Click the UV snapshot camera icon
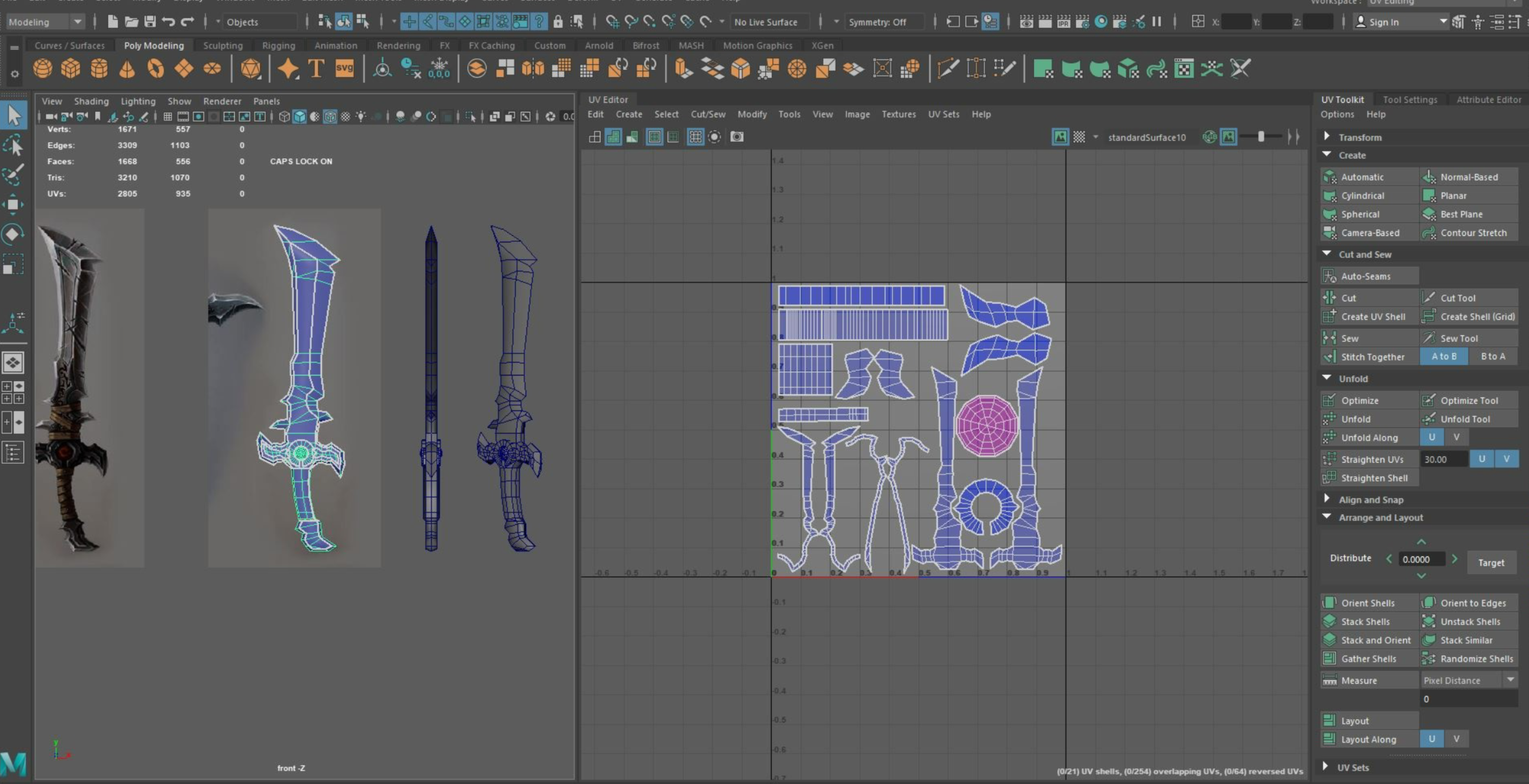Image resolution: width=1529 pixels, height=784 pixels. (x=737, y=137)
